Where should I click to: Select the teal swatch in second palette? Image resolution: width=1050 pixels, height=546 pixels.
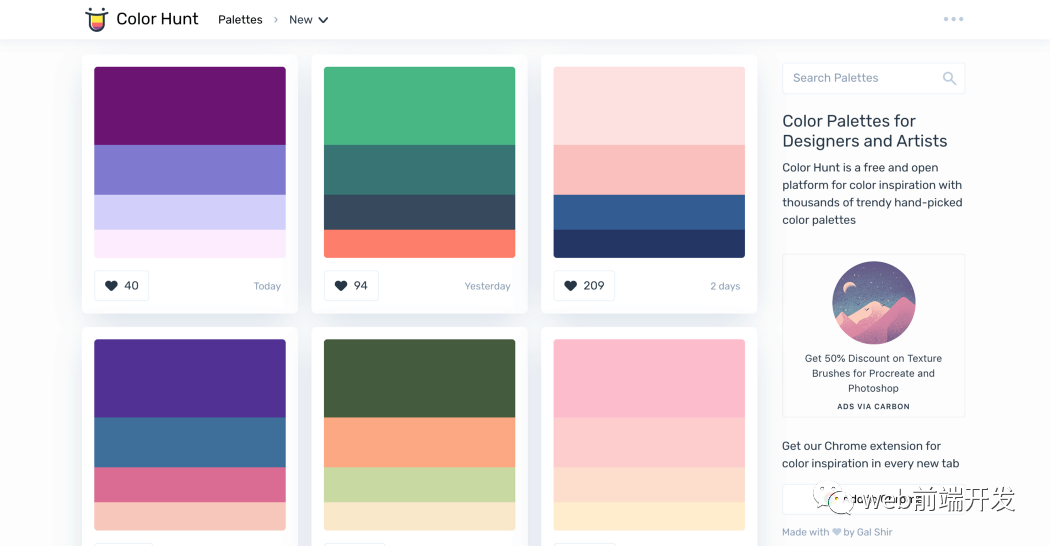click(419, 170)
